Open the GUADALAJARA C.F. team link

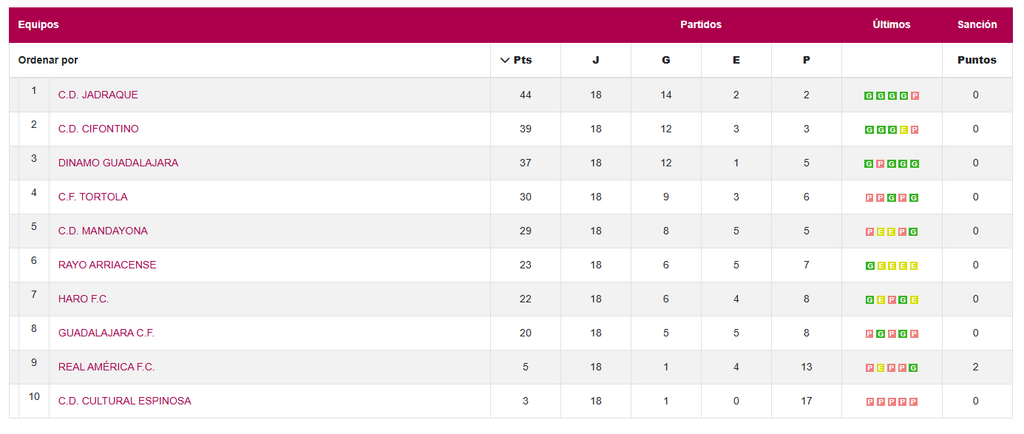tap(106, 333)
